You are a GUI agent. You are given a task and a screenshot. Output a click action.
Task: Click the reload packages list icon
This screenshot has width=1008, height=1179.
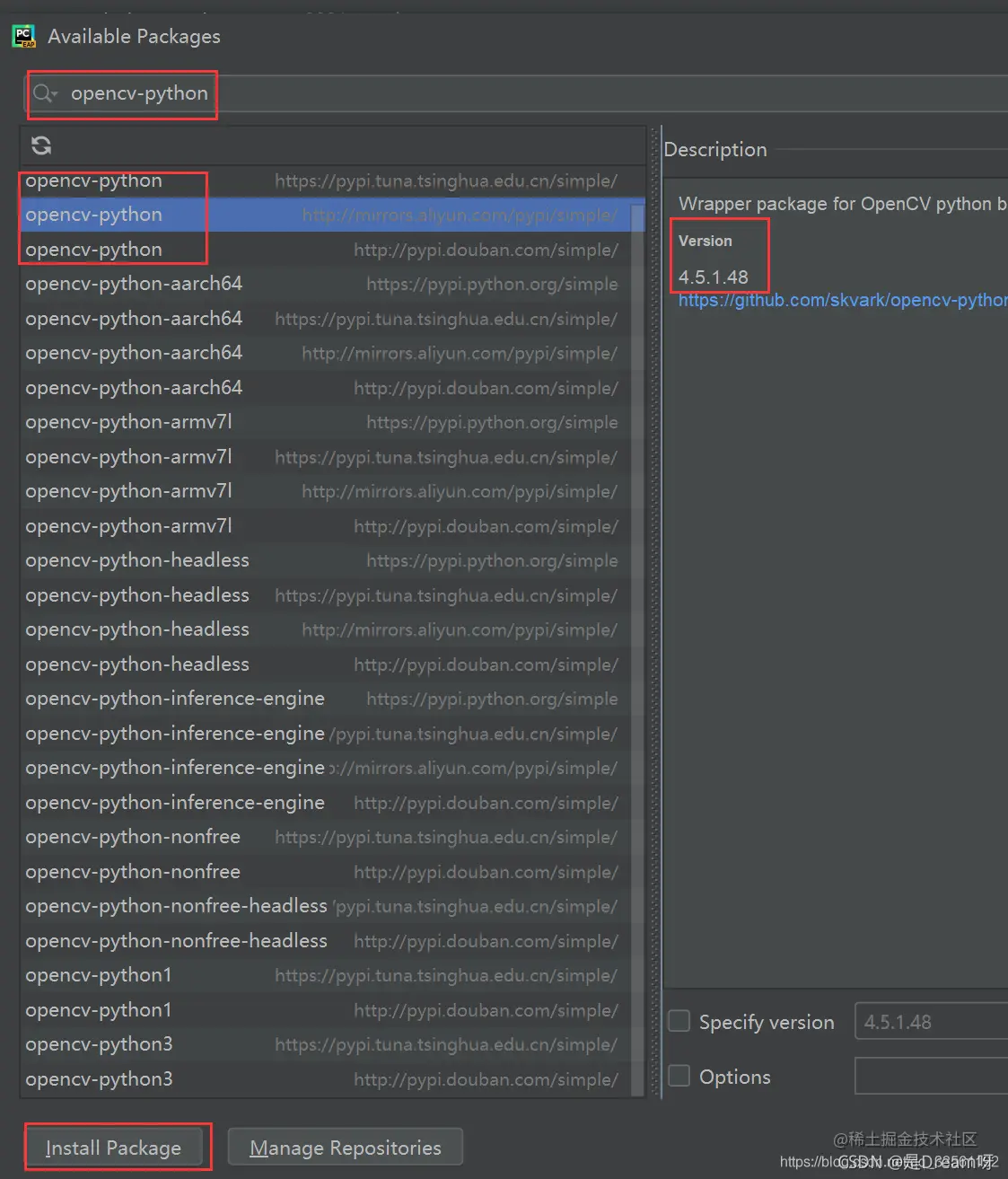pos(41,145)
